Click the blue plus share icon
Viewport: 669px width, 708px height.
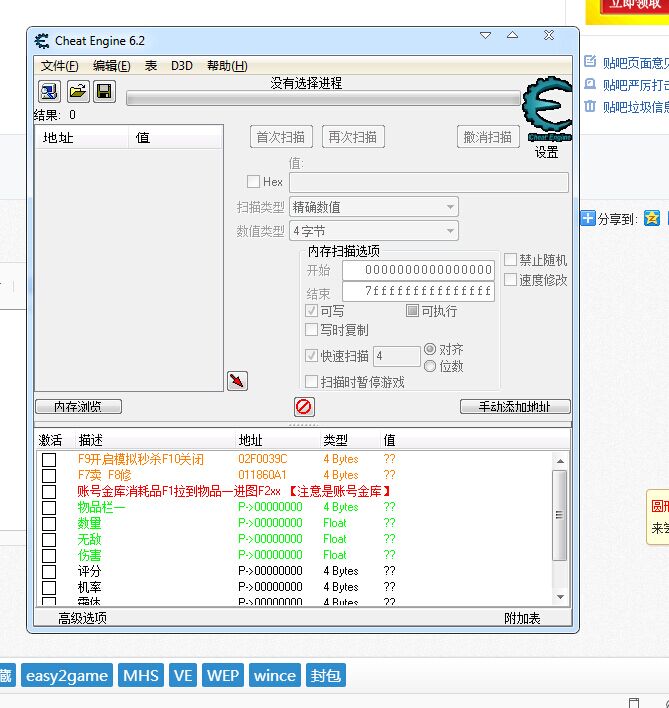[588, 218]
